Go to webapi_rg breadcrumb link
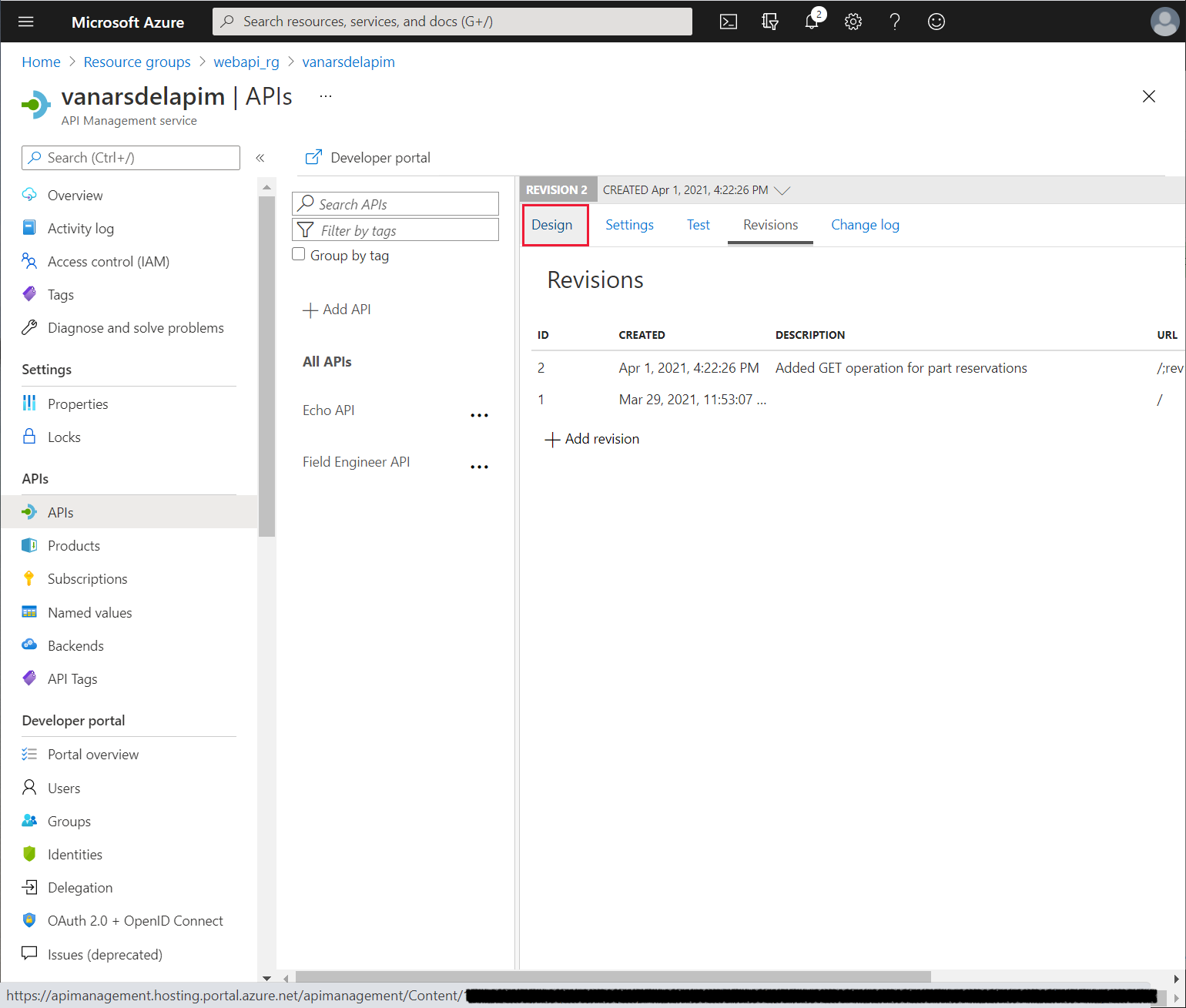The image size is (1186, 1008). coord(246,62)
